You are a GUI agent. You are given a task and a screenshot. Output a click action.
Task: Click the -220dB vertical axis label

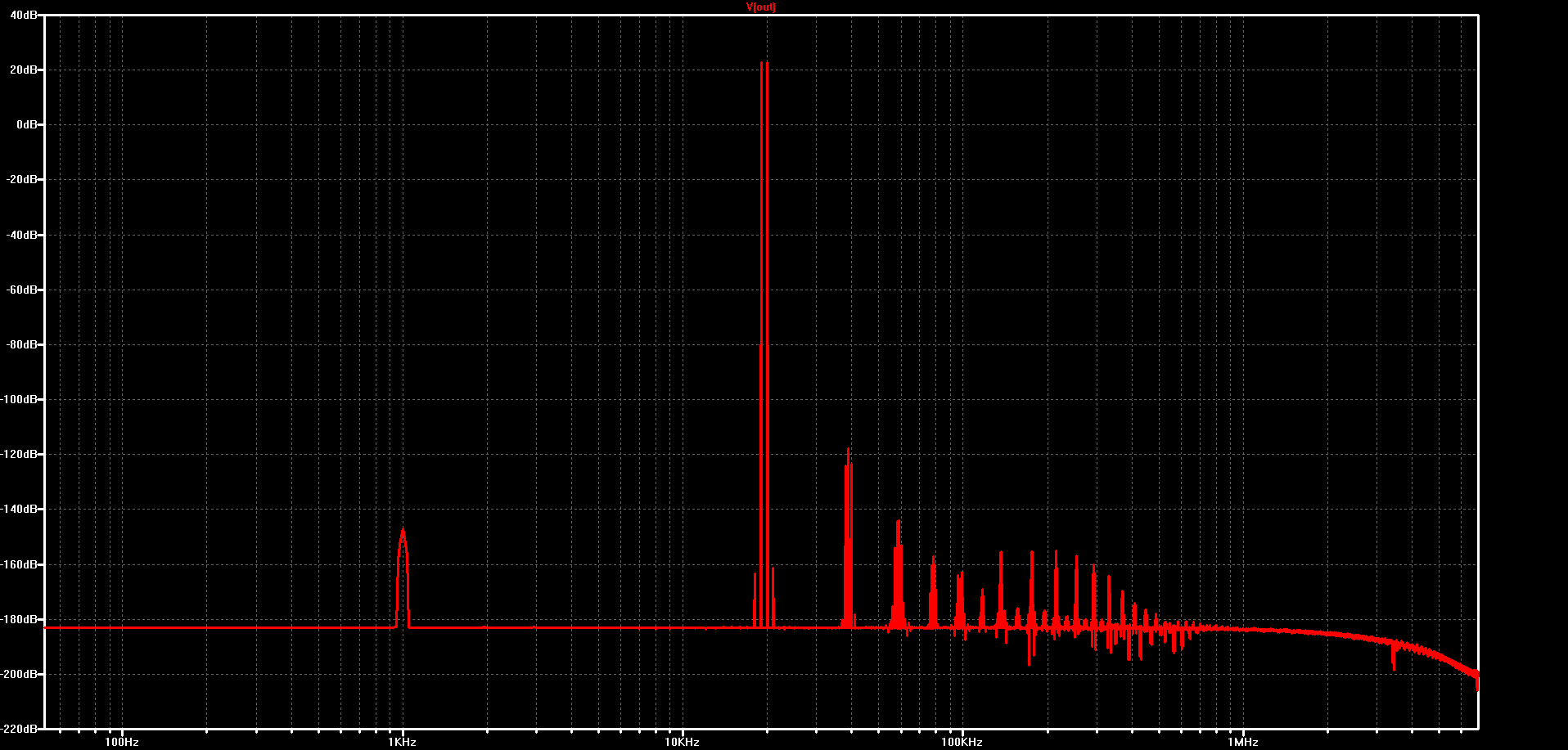[x=19, y=728]
